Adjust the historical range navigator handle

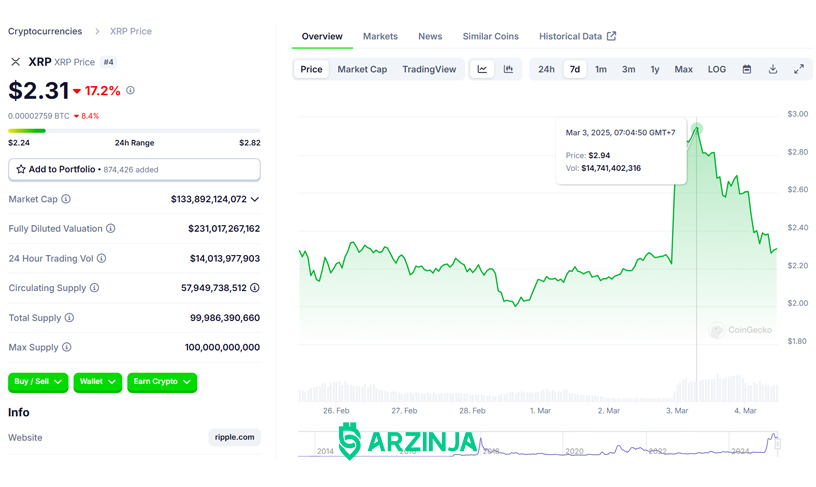point(777,444)
